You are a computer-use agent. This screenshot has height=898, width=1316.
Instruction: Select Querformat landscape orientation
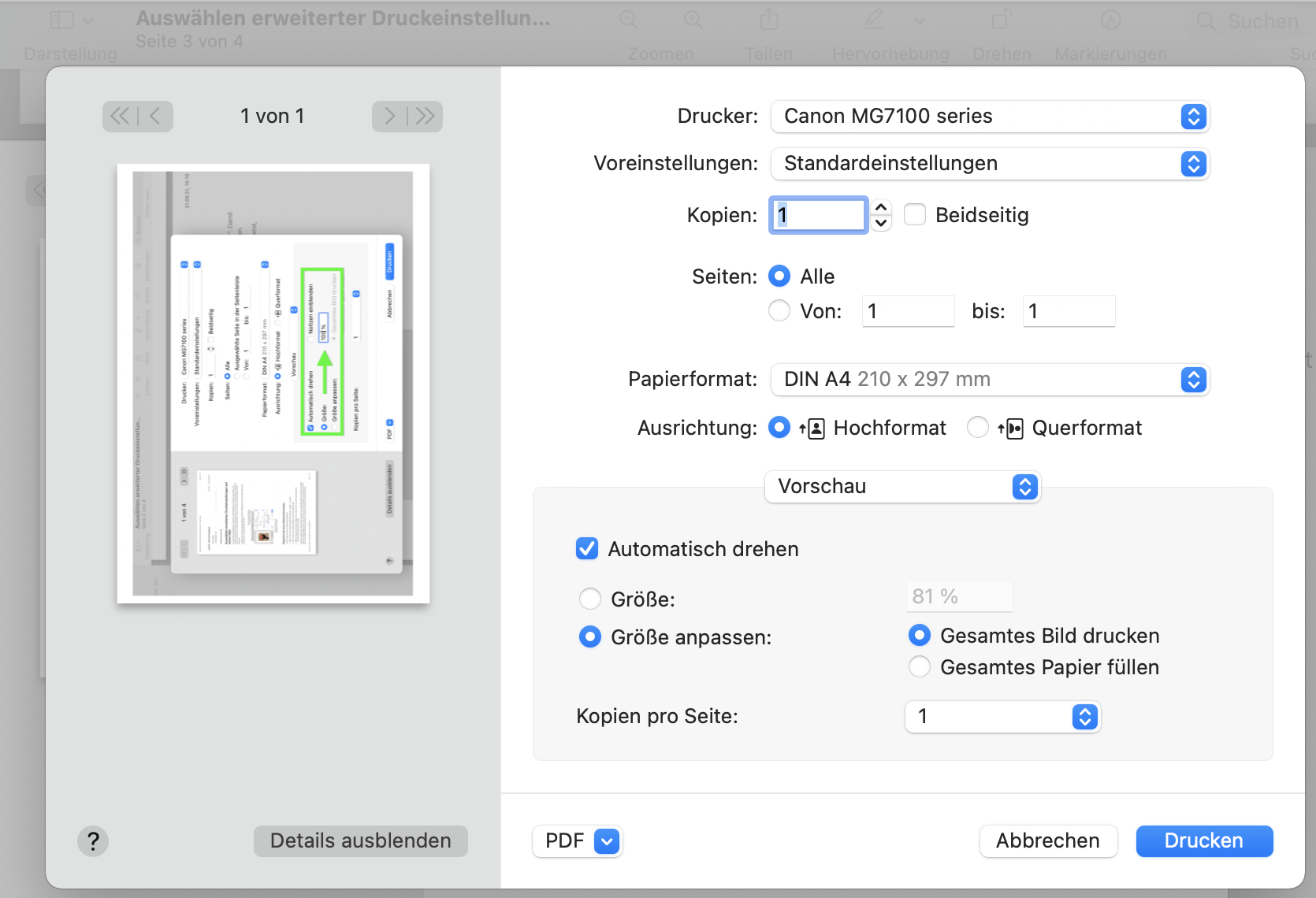click(977, 428)
